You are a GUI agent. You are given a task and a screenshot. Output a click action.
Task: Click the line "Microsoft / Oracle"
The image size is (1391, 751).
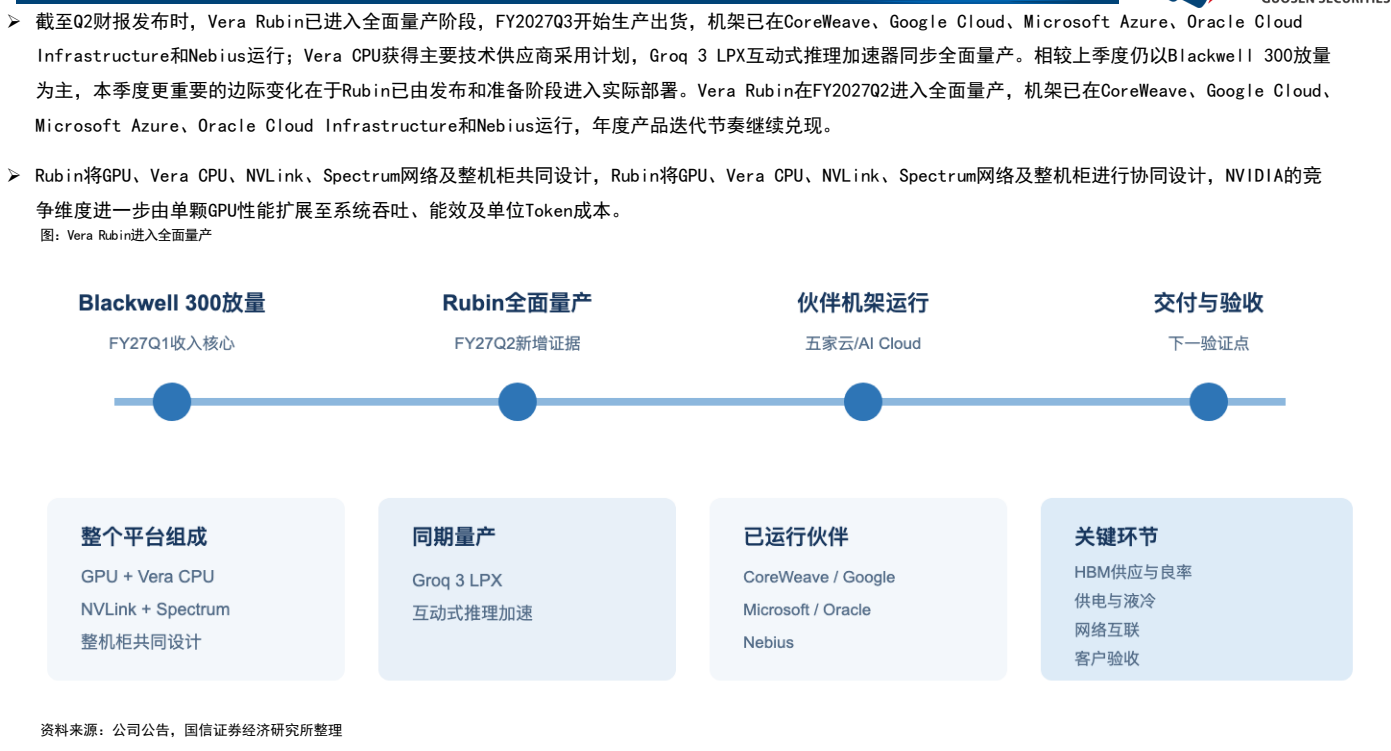[807, 610]
